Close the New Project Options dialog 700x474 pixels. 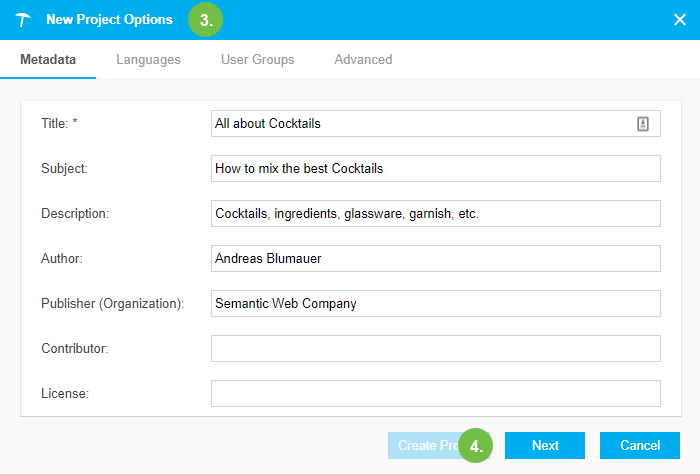(680, 20)
